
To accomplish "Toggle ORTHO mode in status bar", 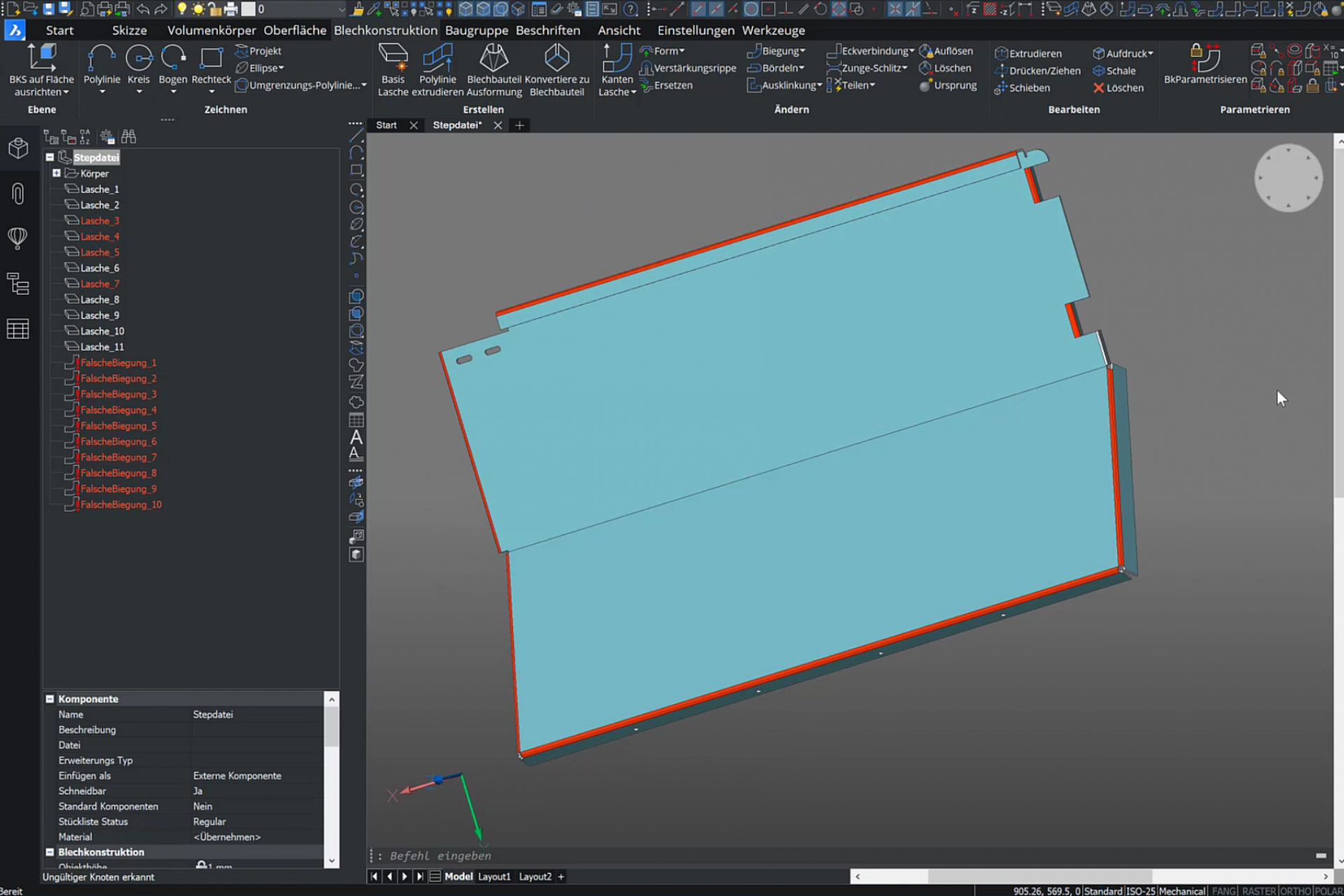I will (1295, 891).
